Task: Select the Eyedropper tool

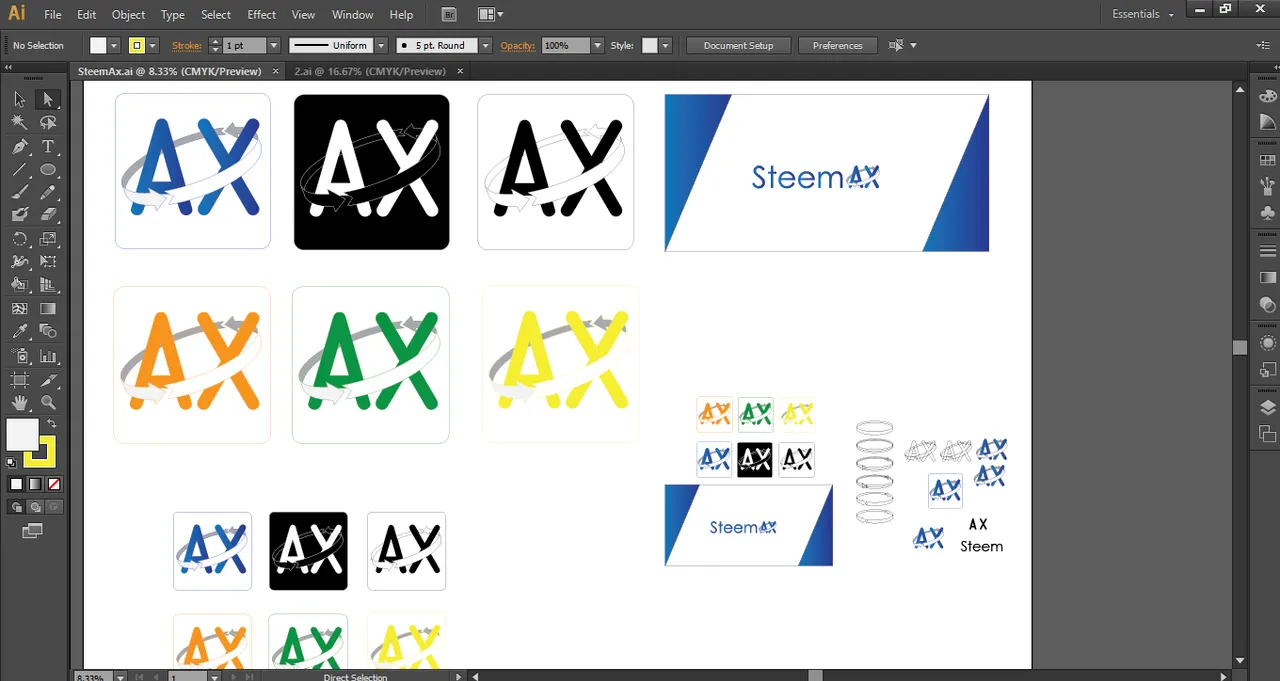Action: click(19, 332)
